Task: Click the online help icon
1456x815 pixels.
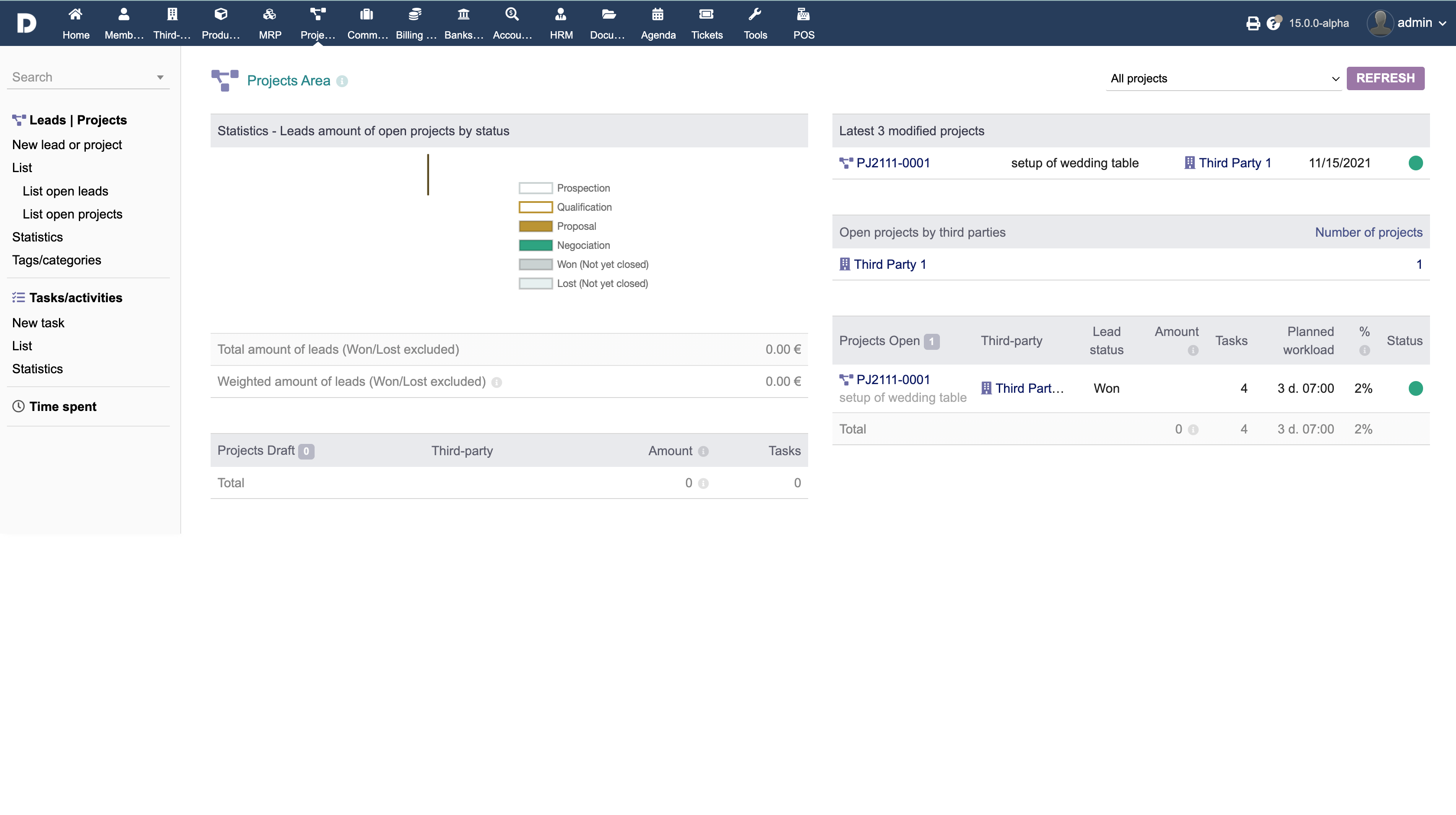Action: tap(1274, 23)
